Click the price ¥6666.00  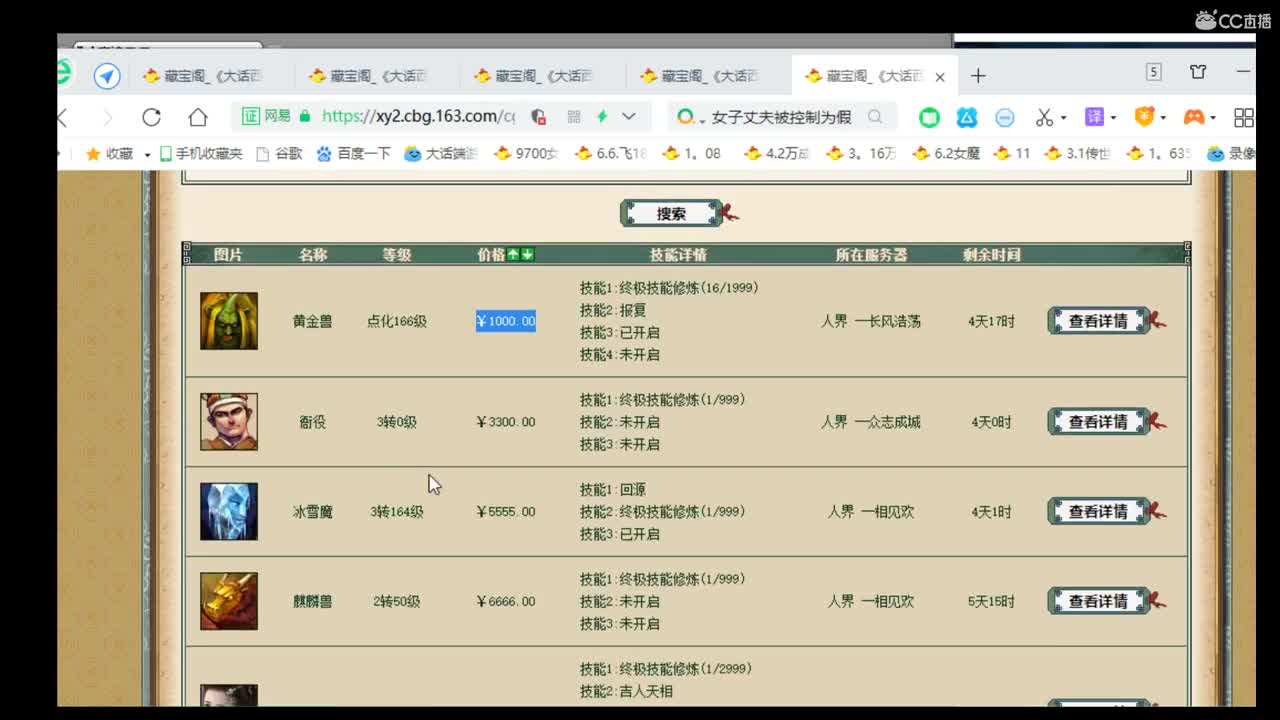(505, 602)
